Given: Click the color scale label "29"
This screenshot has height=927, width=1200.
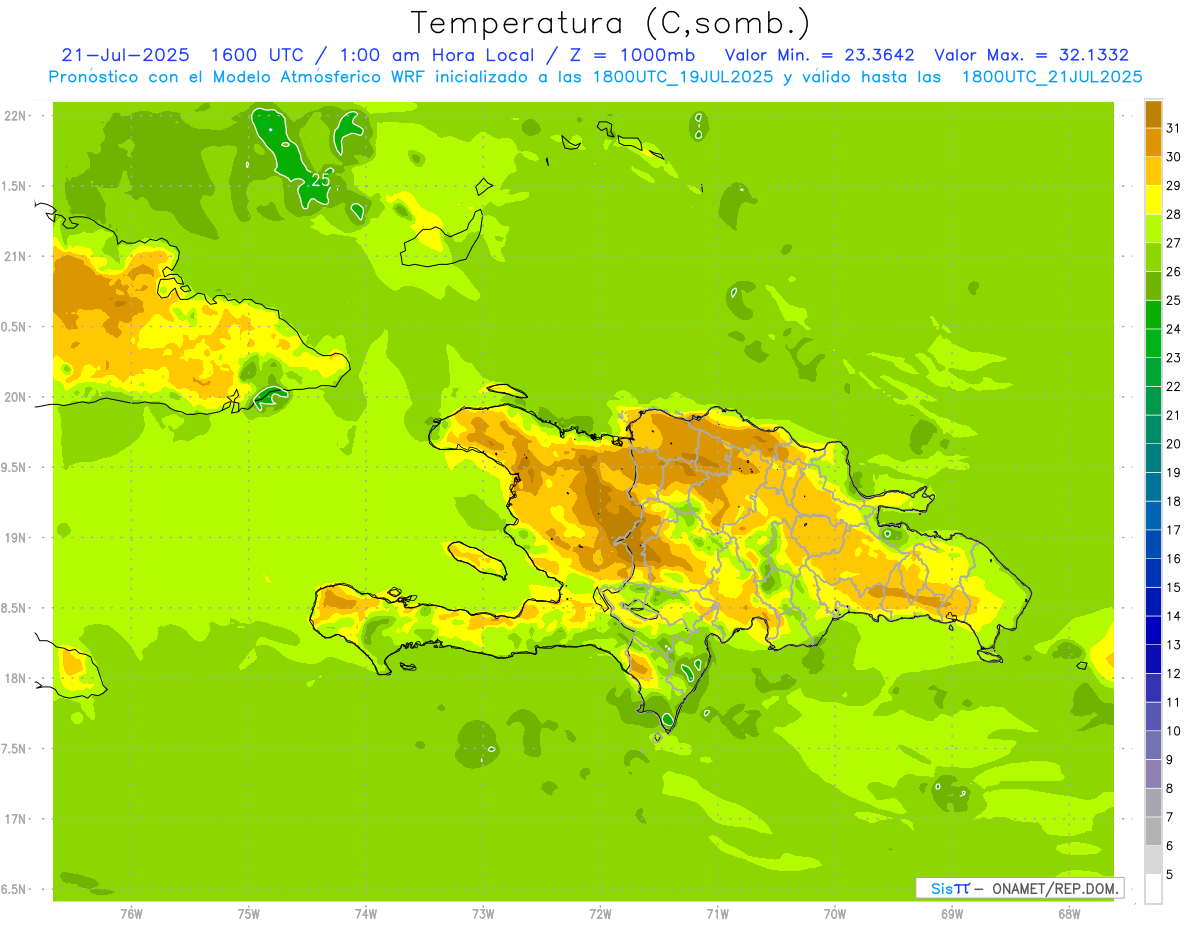Looking at the screenshot, I should point(1173,186).
